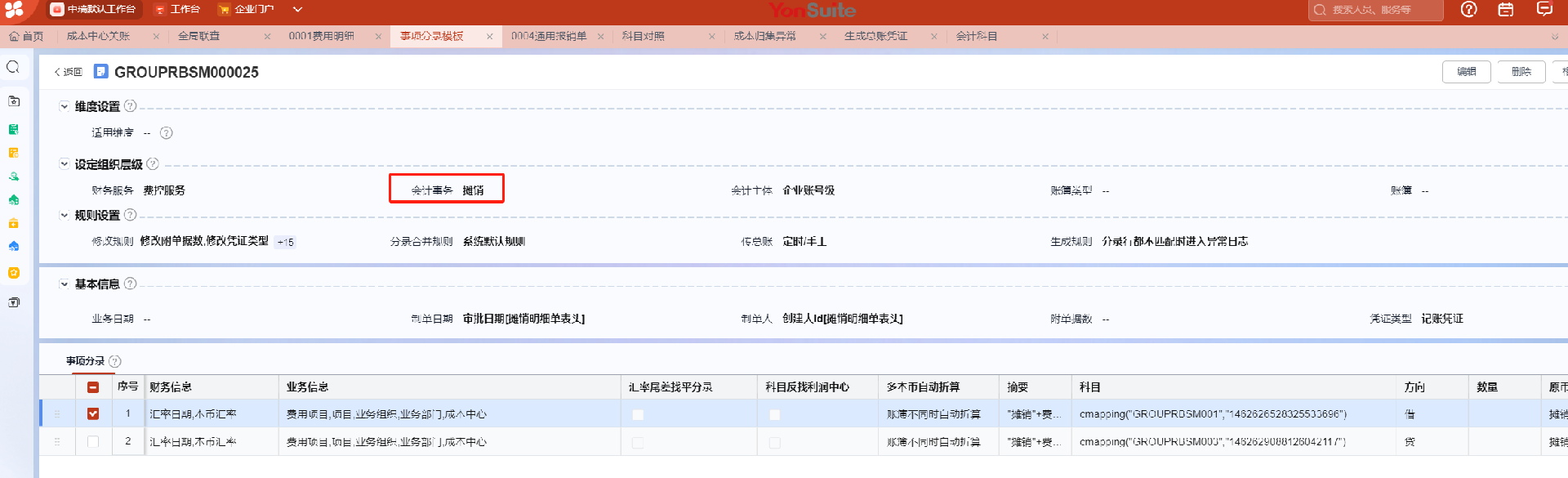Click the help icon beside 维度设置

click(x=130, y=106)
